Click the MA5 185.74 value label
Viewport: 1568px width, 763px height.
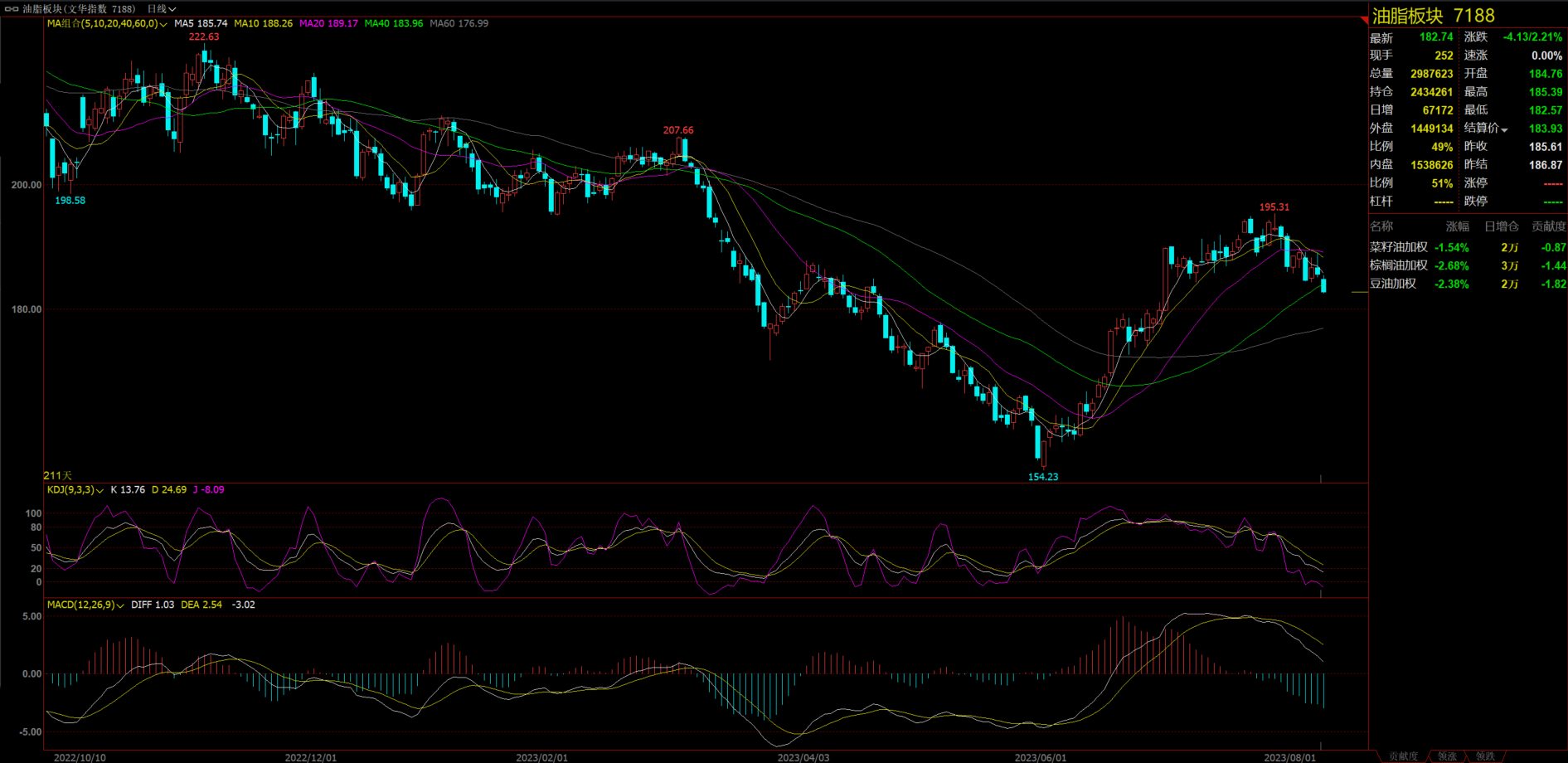coord(201,23)
